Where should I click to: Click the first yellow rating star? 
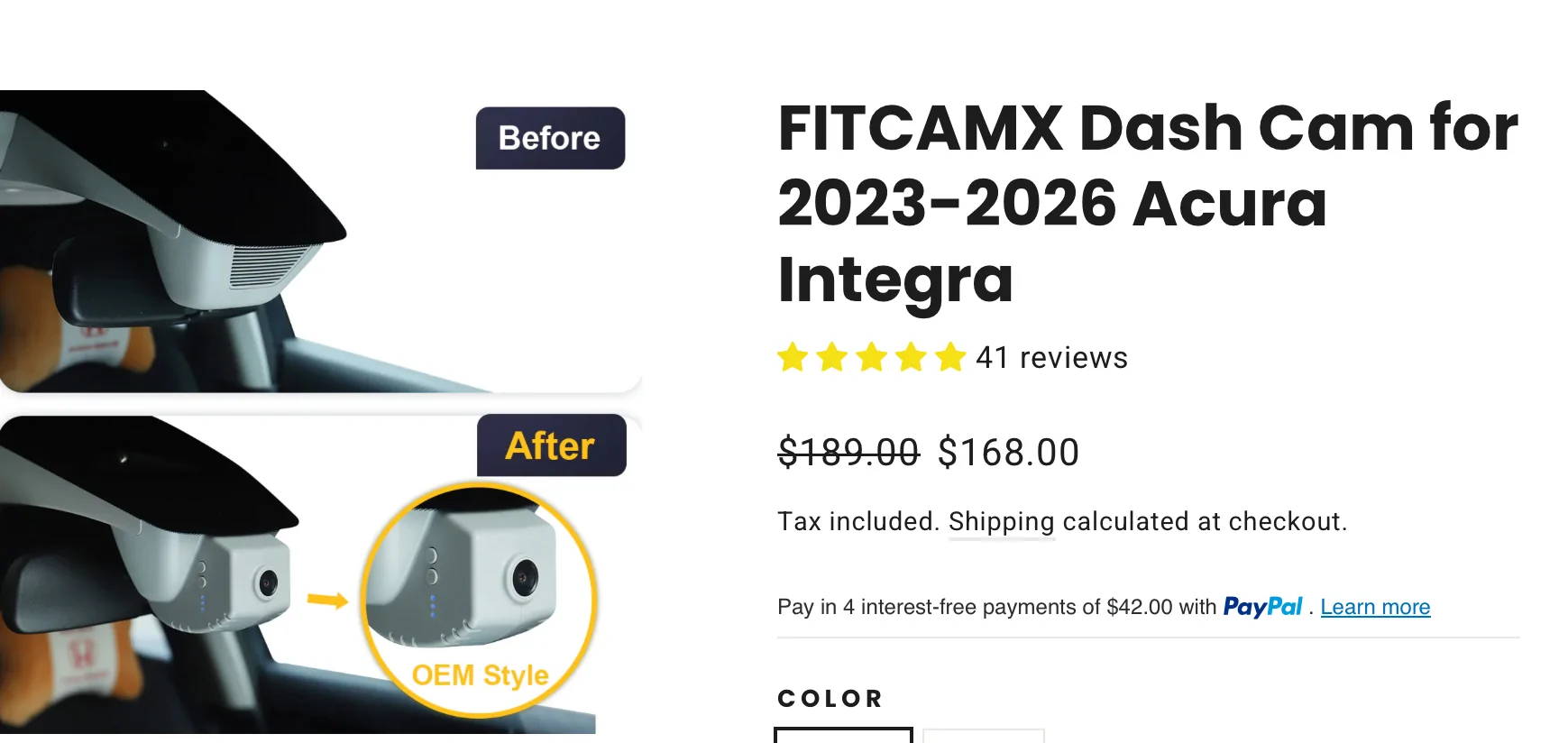[x=793, y=358]
